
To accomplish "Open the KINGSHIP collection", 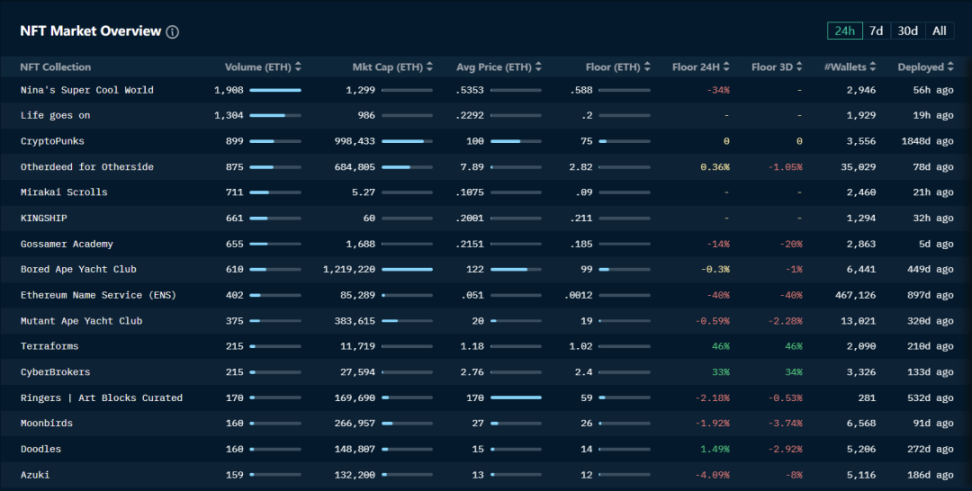I will 43,218.
